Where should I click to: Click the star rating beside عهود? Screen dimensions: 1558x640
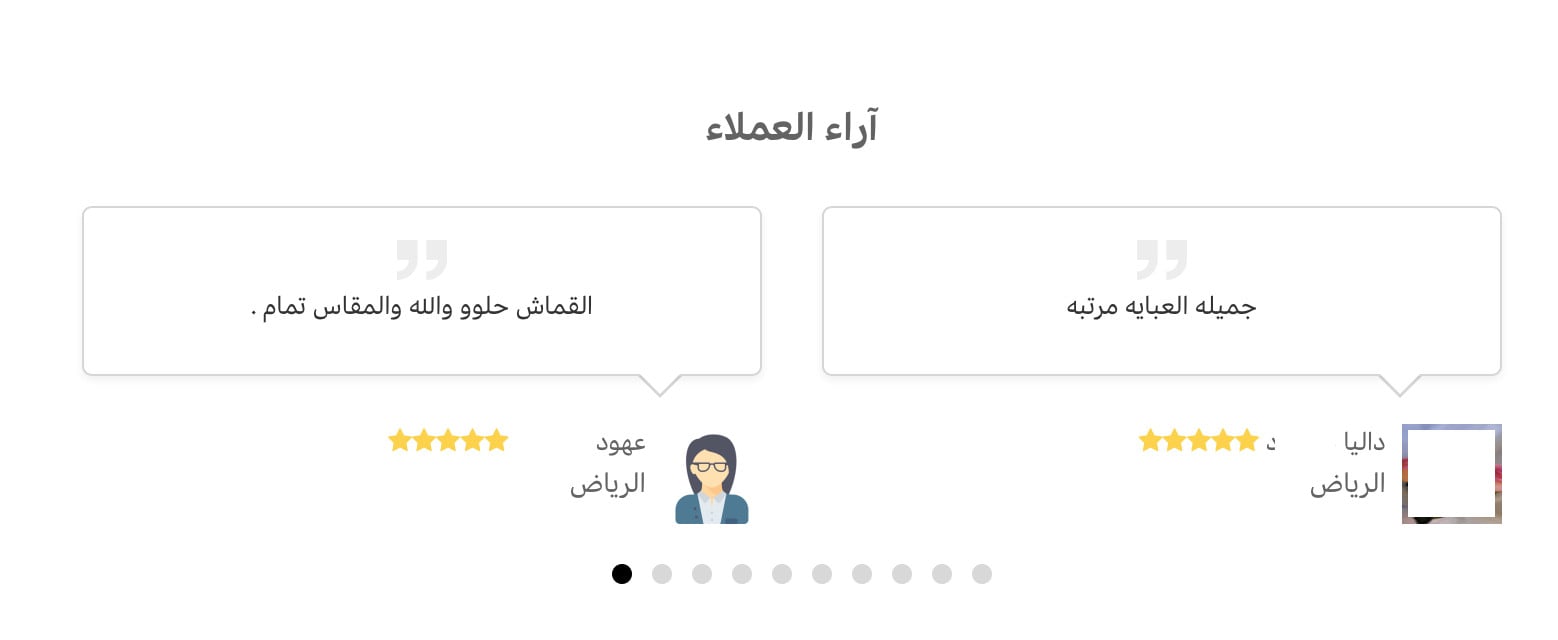point(449,440)
